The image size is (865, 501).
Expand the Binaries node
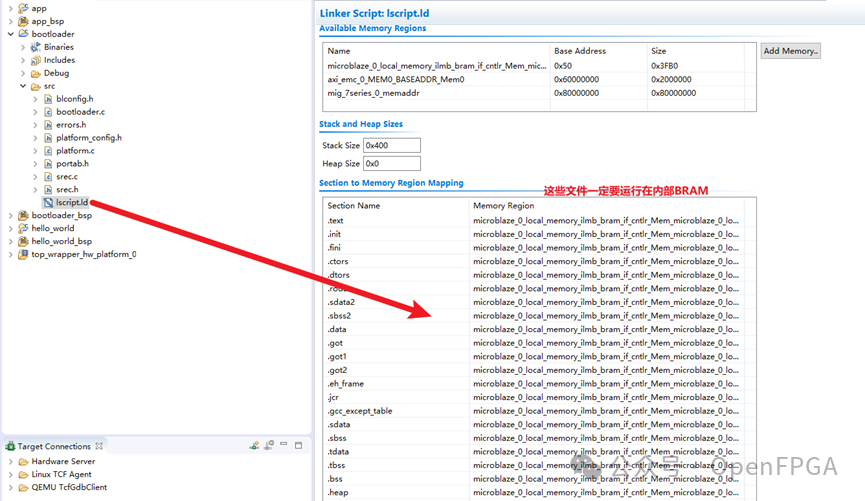23,47
